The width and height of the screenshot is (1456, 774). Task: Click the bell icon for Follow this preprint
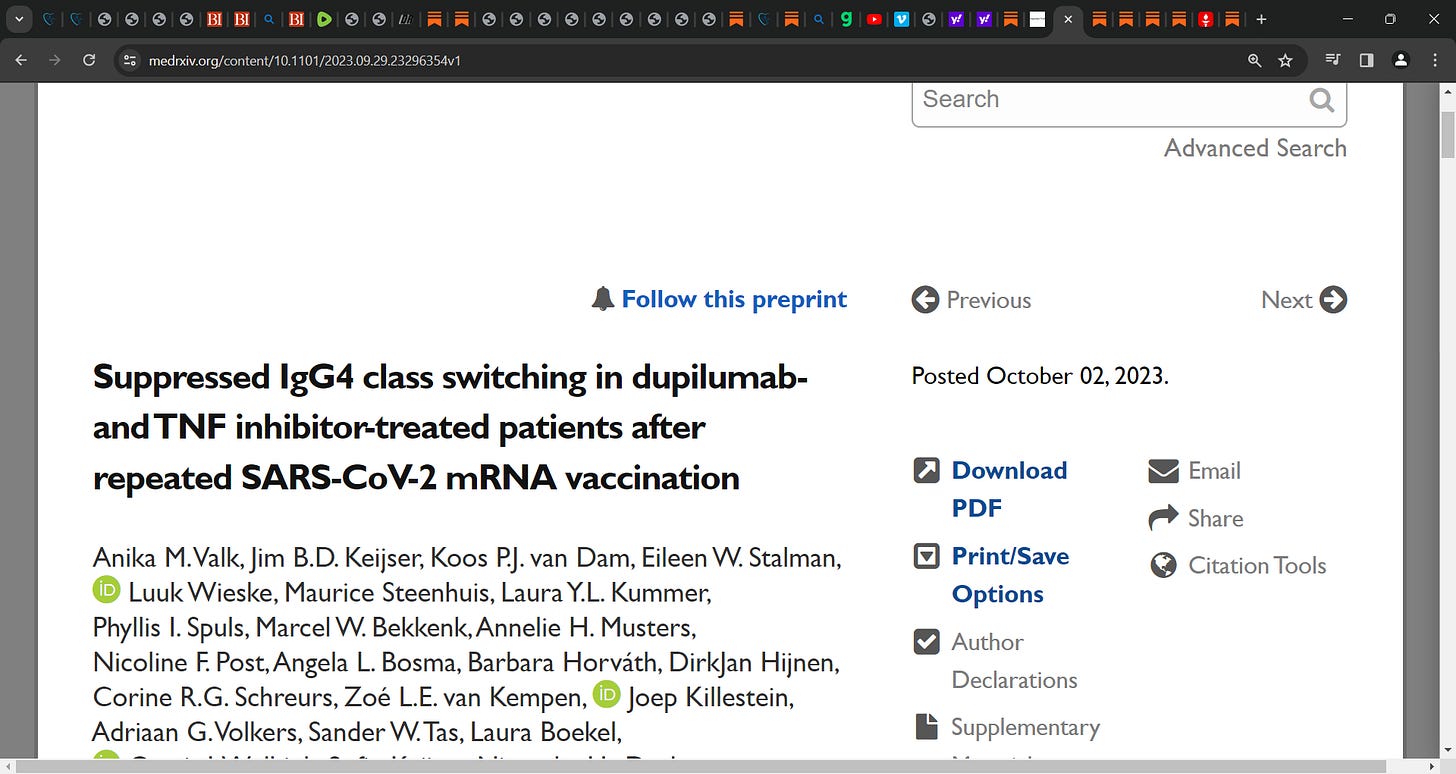(602, 299)
